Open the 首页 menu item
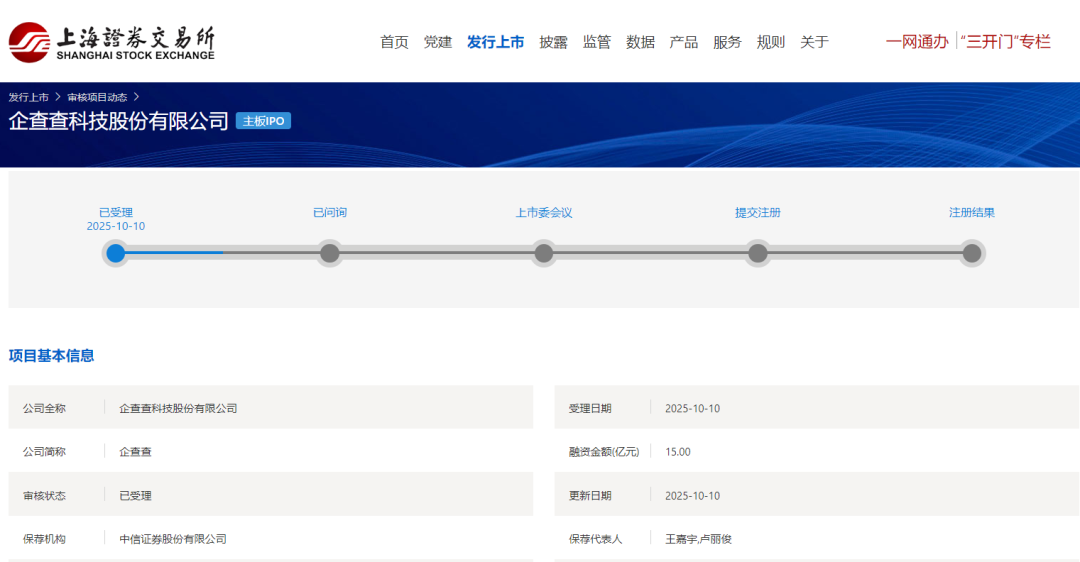 [394, 42]
